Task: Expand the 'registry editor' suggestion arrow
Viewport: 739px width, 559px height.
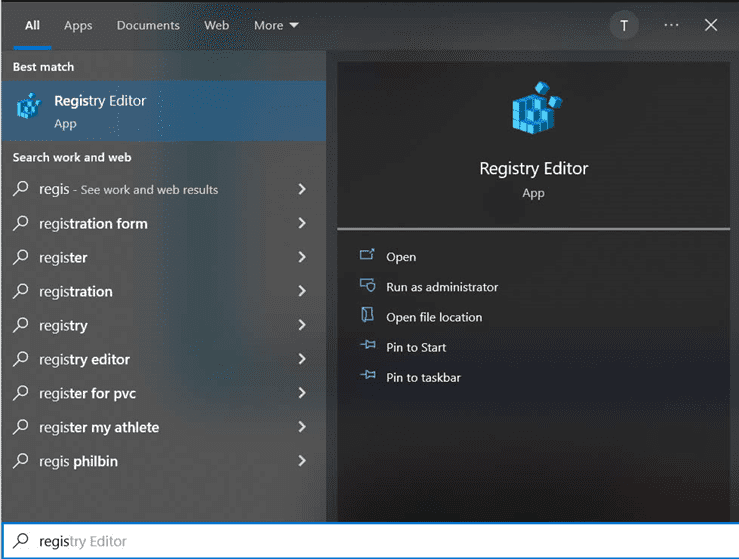Action: [x=302, y=359]
